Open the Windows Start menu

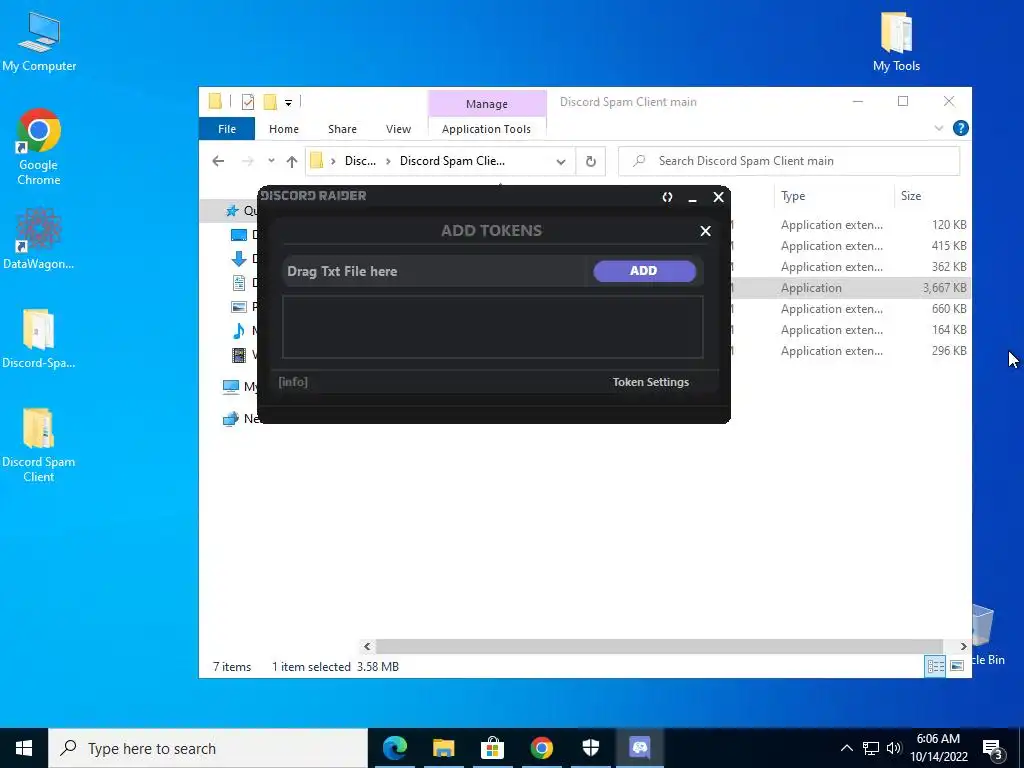24,748
